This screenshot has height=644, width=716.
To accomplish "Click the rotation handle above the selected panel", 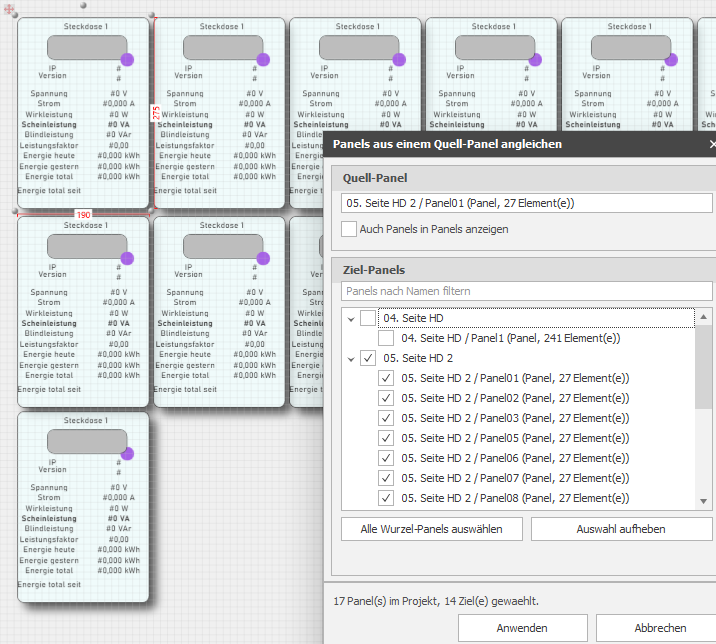I will tap(83, 5).
